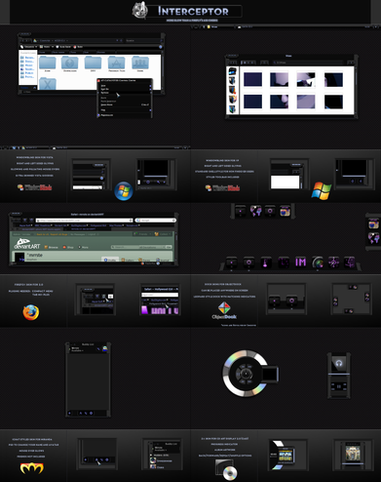Click the CD disc icon at bottom
Image resolution: width=381 pixels, height=482 pixels.
point(230,473)
